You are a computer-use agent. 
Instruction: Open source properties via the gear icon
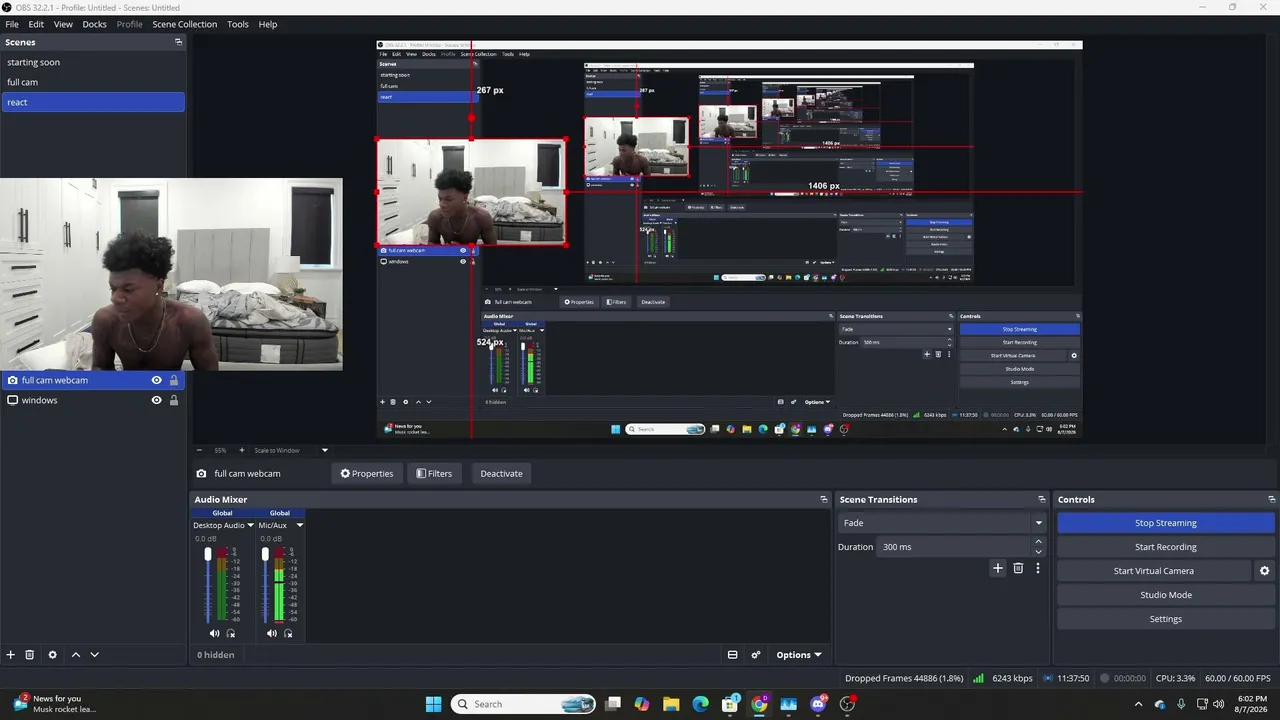(x=52, y=655)
